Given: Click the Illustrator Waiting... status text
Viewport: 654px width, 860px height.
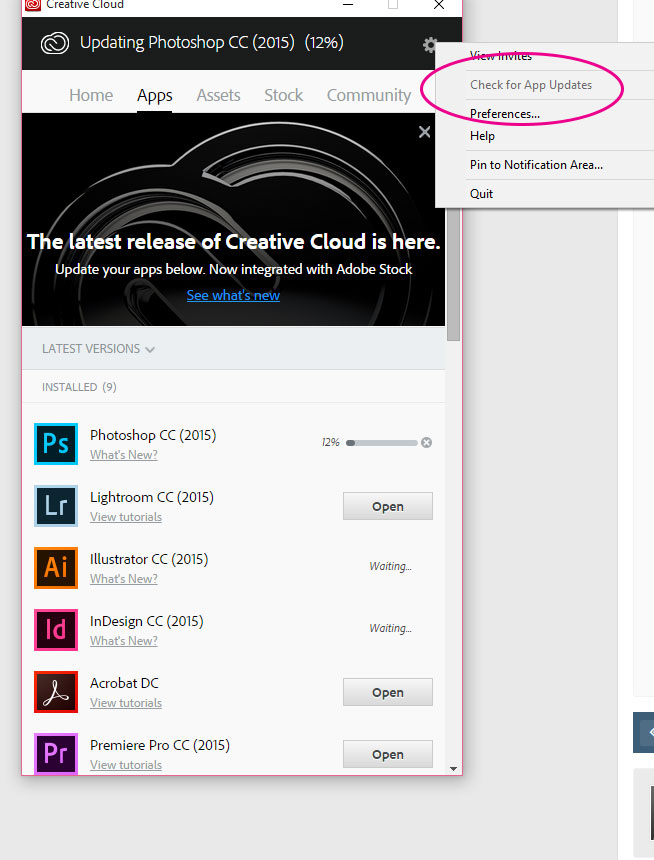Looking at the screenshot, I should [390, 567].
